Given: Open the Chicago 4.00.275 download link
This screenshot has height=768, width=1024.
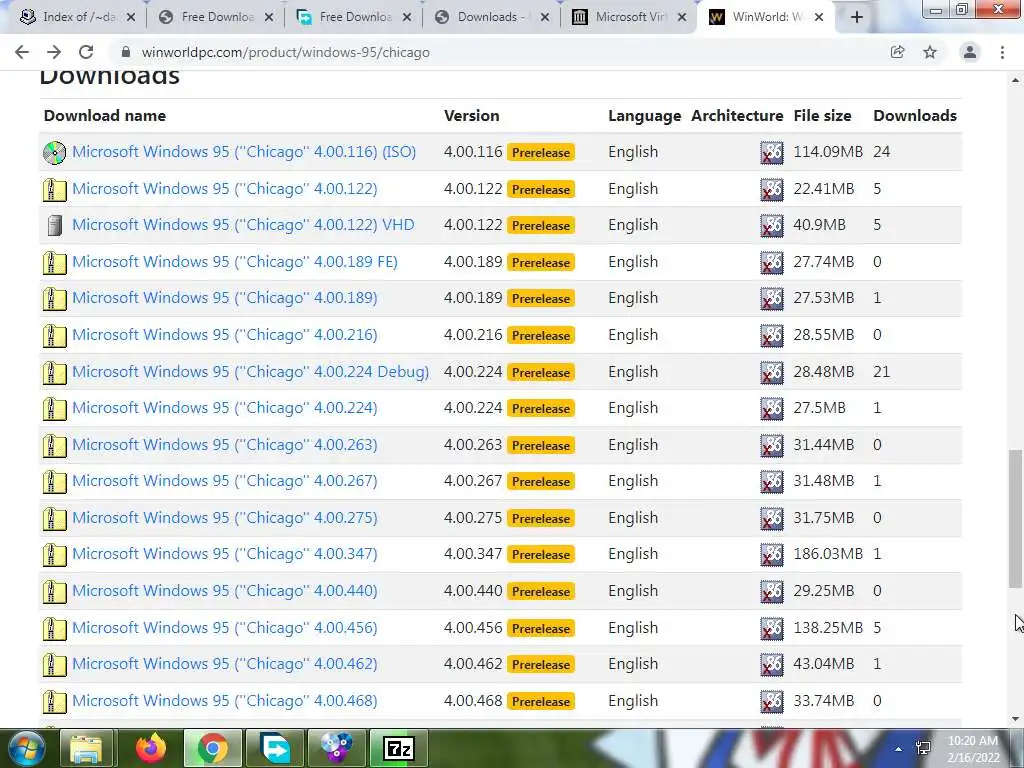Looking at the screenshot, I should pos(225,518).
